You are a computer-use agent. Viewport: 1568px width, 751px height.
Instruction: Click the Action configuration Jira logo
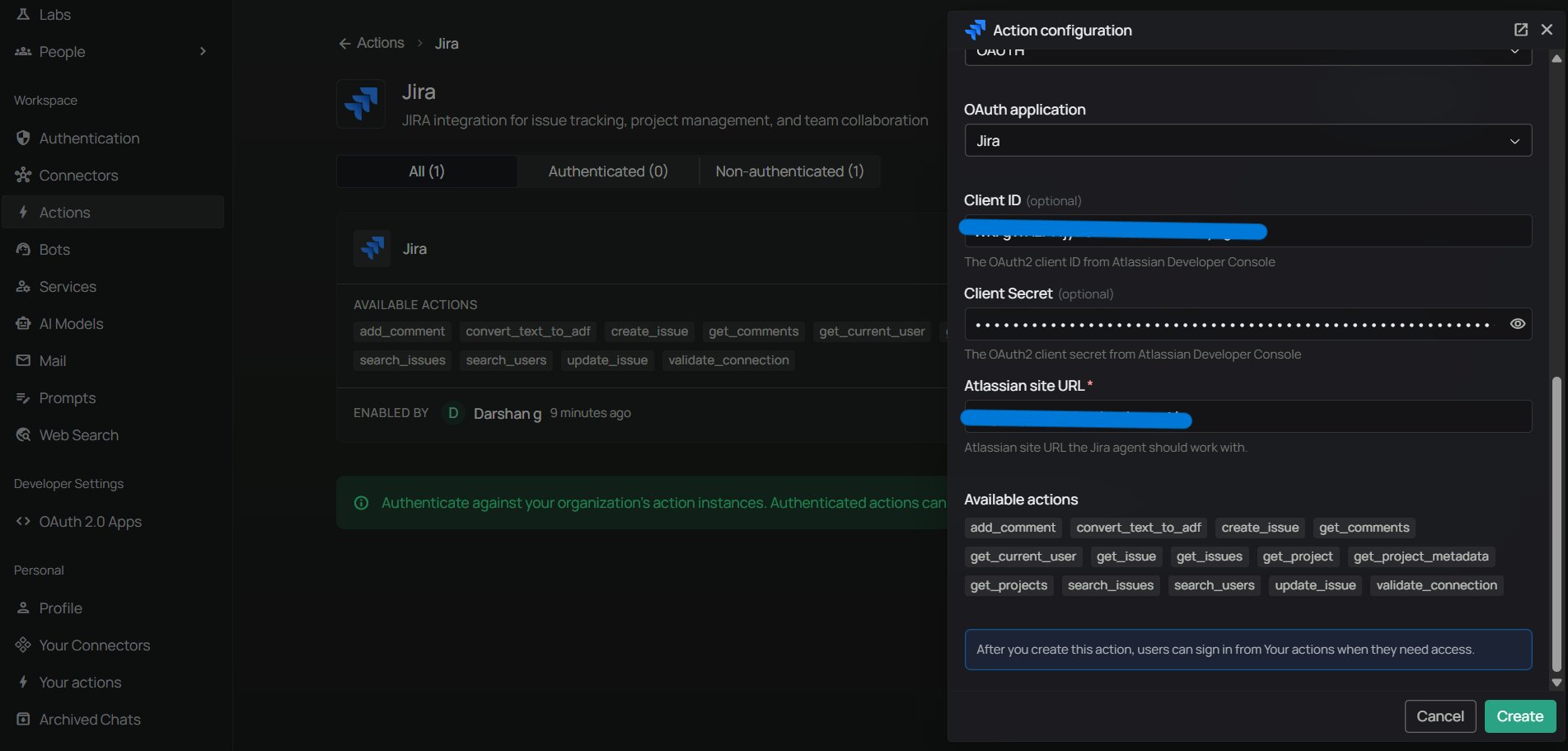[x=975, y=30]
